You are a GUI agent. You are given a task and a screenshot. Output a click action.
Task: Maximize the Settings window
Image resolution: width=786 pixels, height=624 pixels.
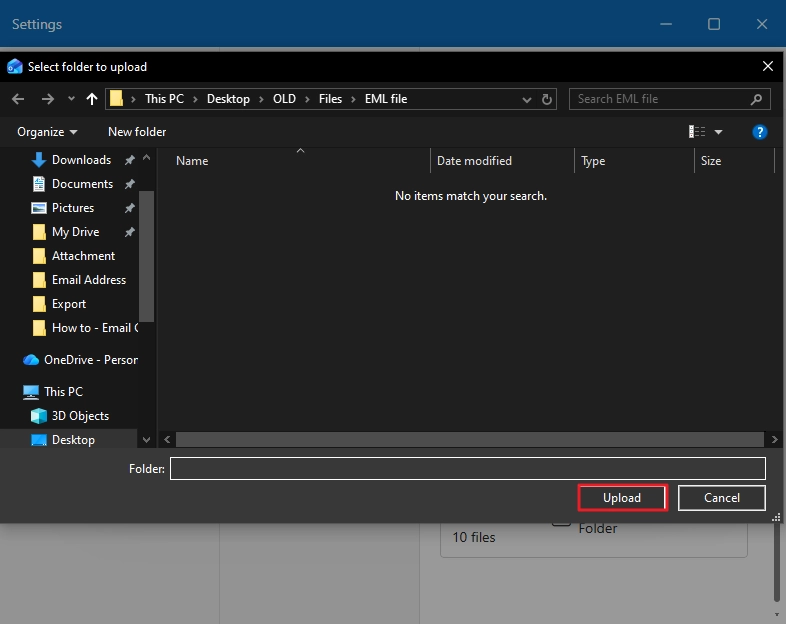coord(714,24)
